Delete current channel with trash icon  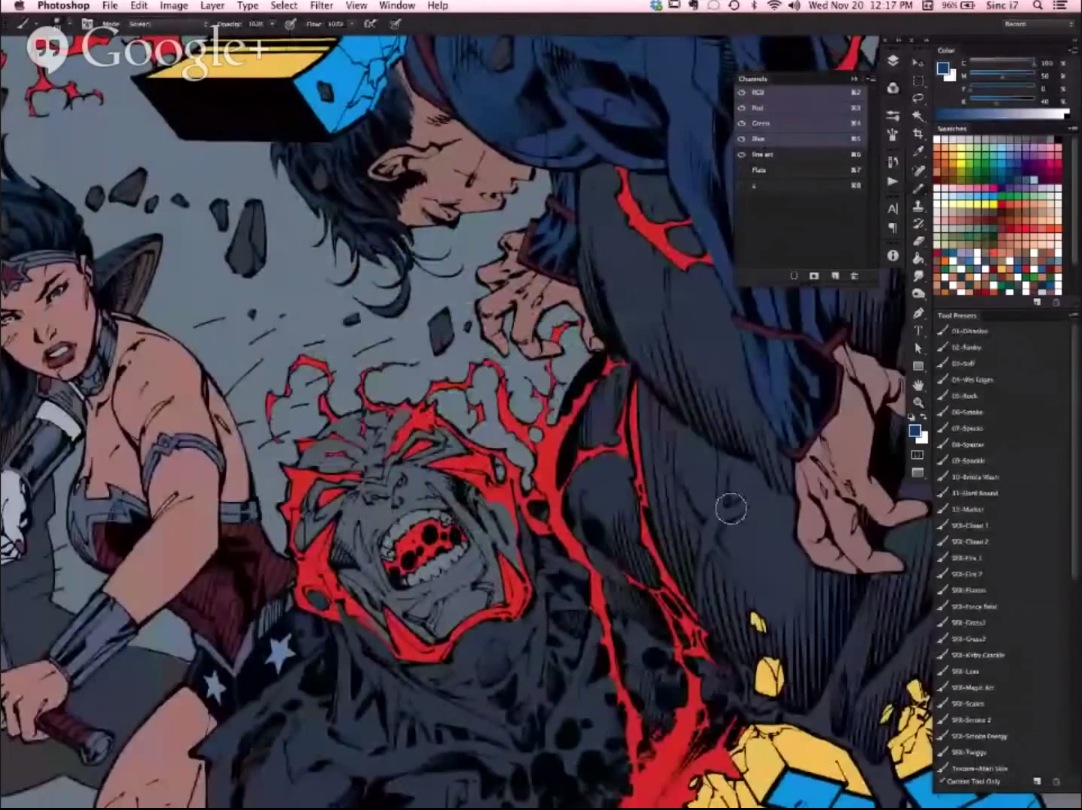click(x=854, y=276)
